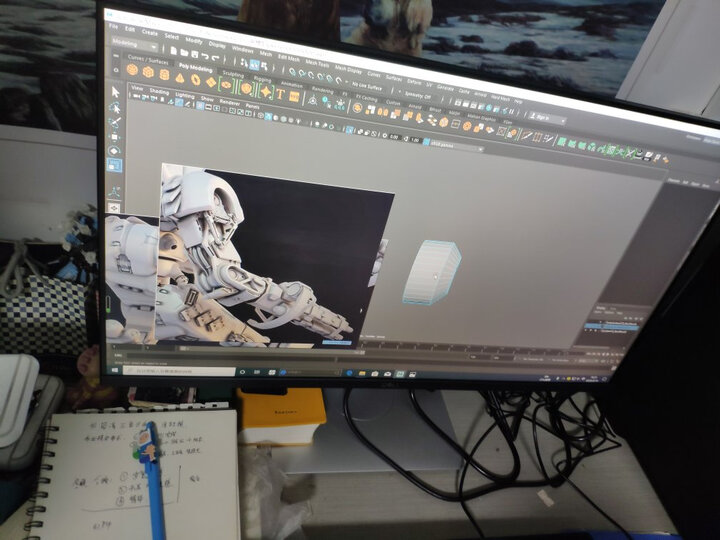
Task: Open the Create menu
Action: point(149,32)
